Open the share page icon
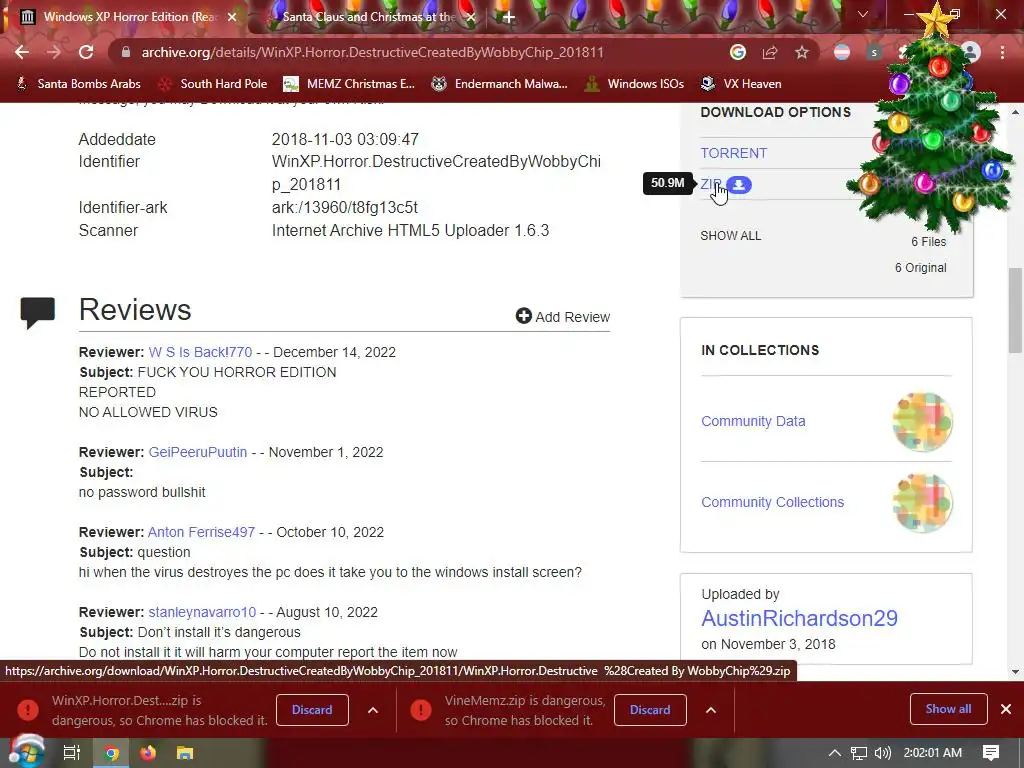 [x=770, y=52]
